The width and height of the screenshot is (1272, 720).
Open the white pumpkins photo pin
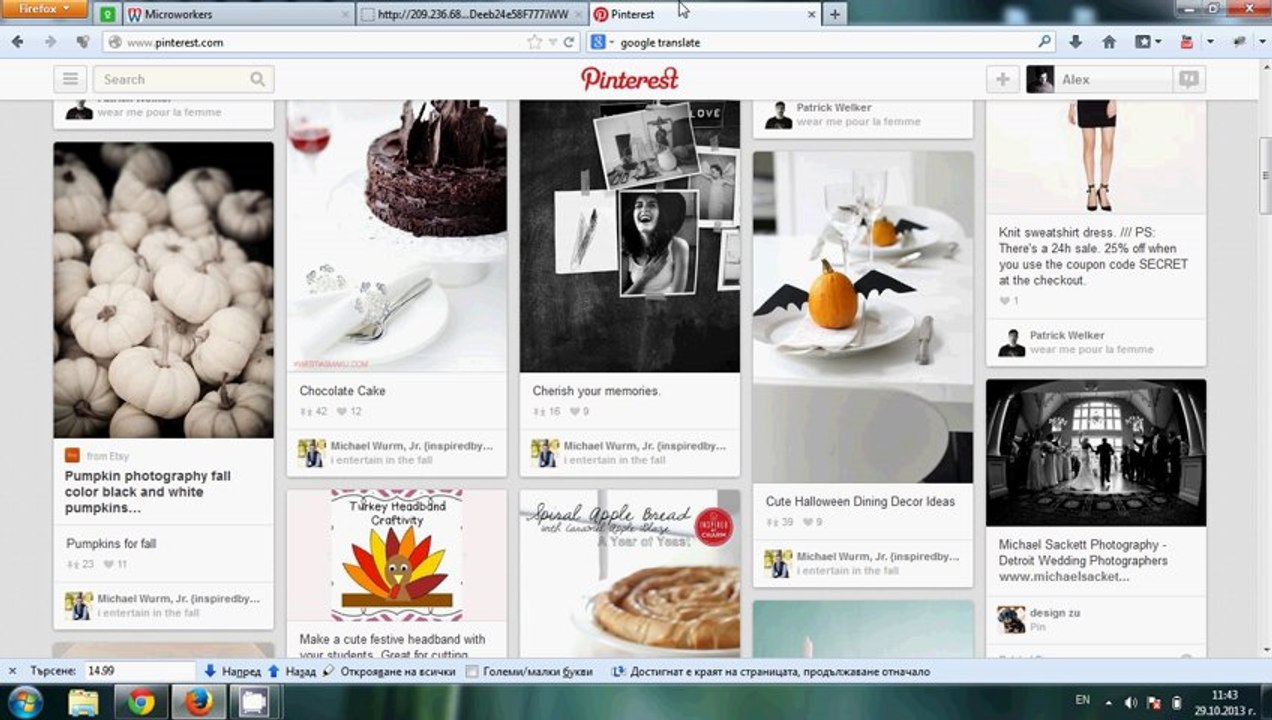click(x=163, y=290)
